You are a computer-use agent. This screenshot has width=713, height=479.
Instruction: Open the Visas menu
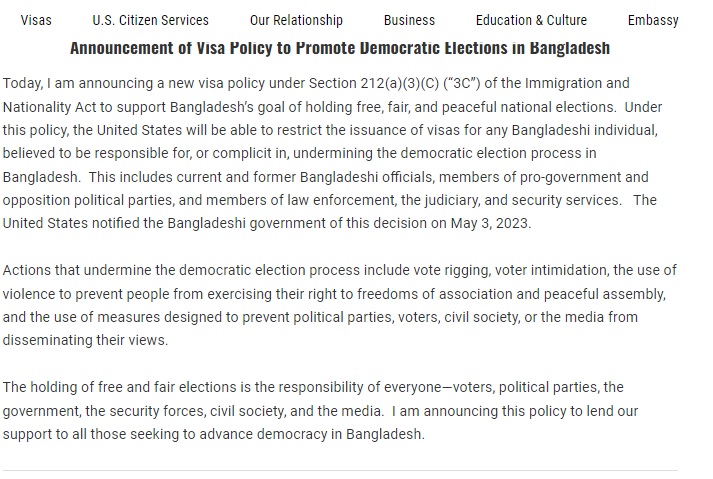pyautogui.click(x=36, y=20)
